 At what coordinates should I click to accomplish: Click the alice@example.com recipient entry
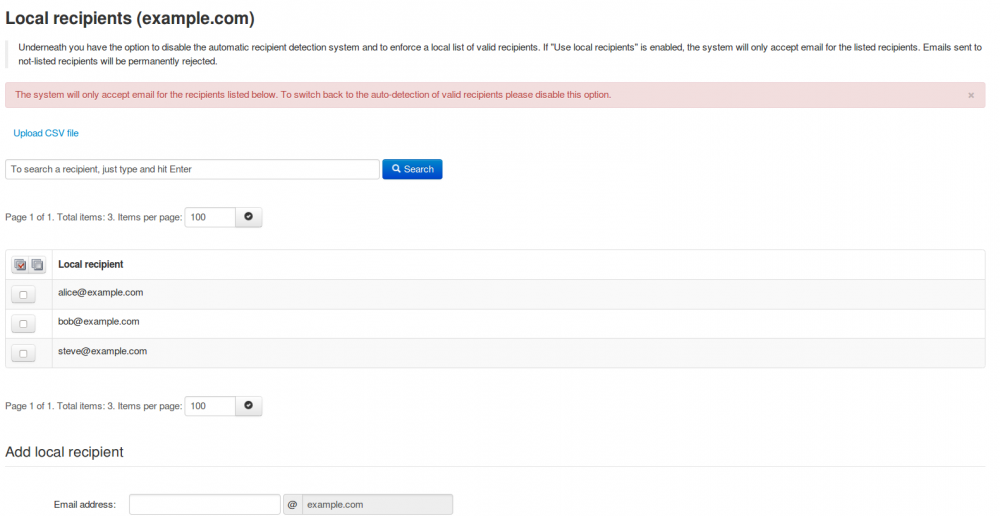(101, 292)
